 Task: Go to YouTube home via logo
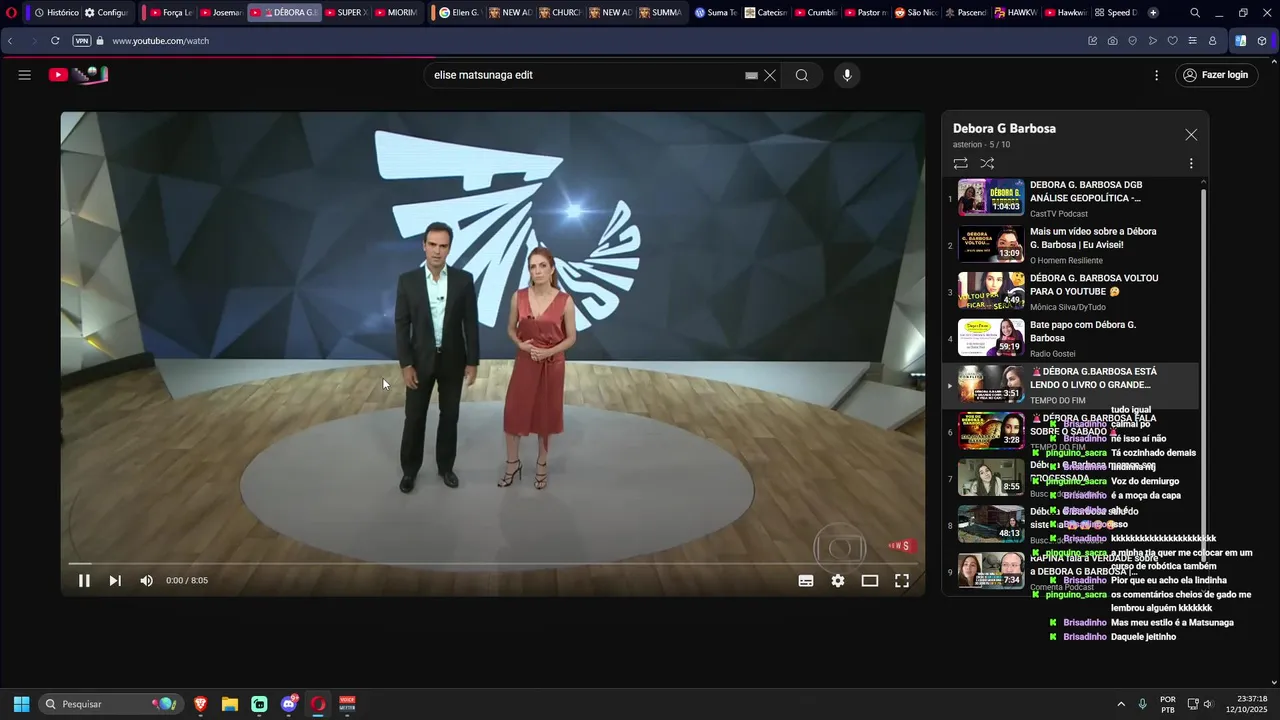click(78, 75)
